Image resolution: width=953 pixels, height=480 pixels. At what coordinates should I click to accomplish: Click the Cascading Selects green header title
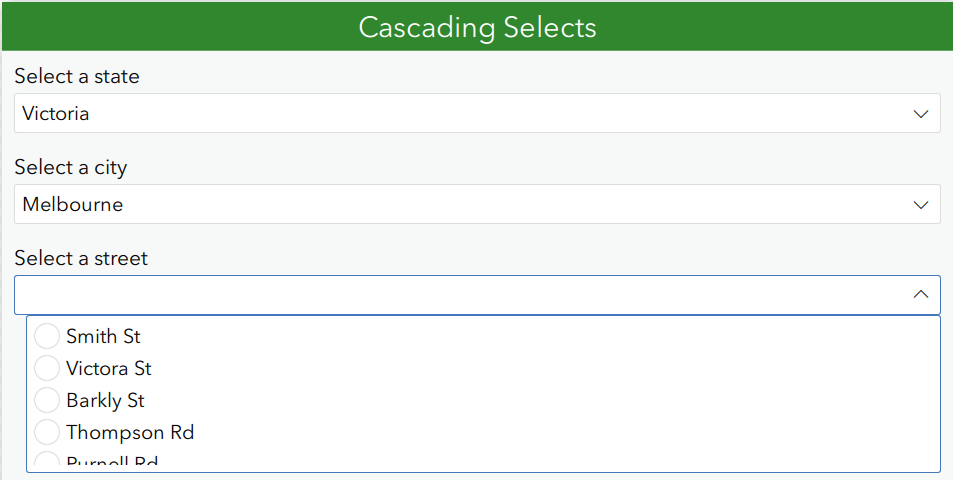pyautogui.click(x=477, y=27)
